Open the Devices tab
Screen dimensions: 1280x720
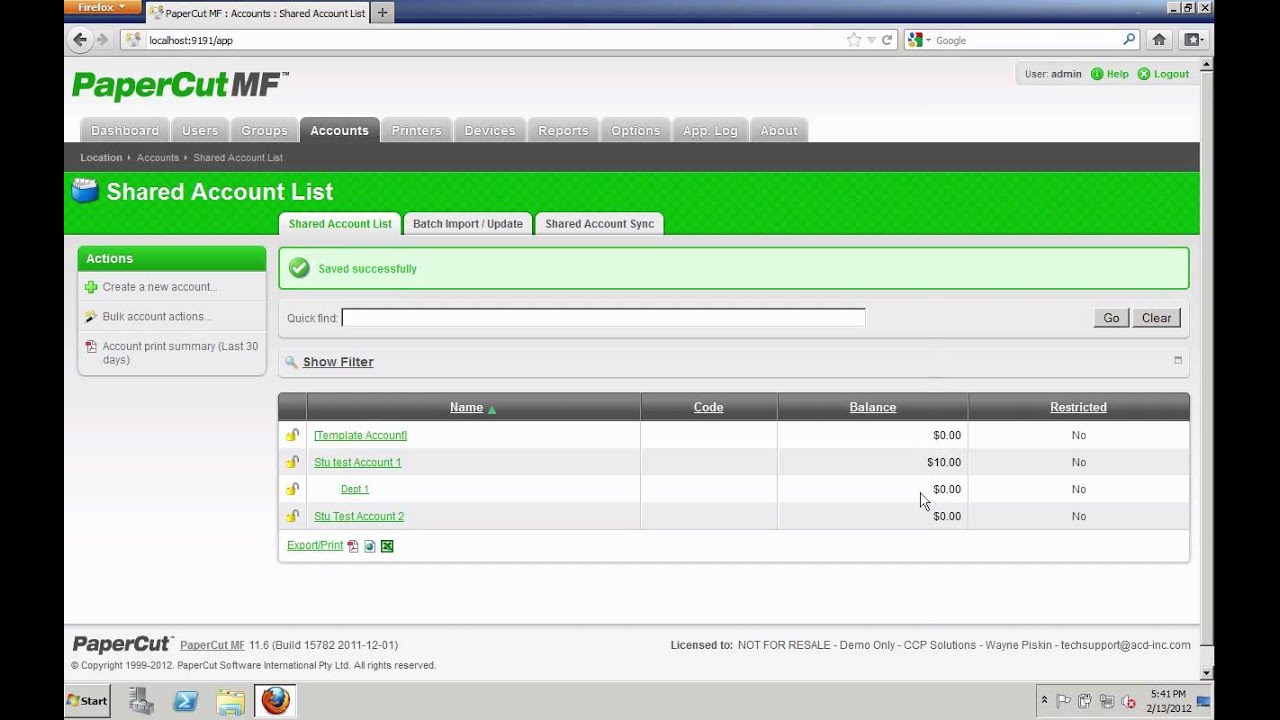tap(490, 130)
